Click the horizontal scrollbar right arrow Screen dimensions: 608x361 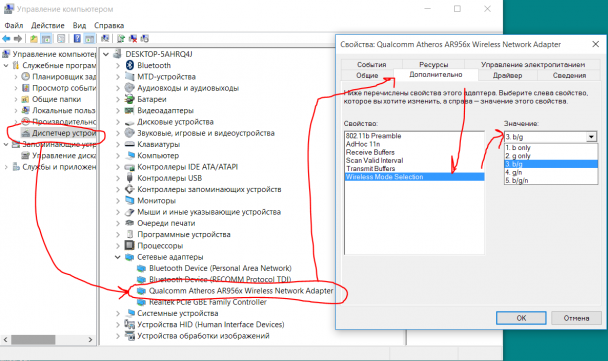[90, 340]
